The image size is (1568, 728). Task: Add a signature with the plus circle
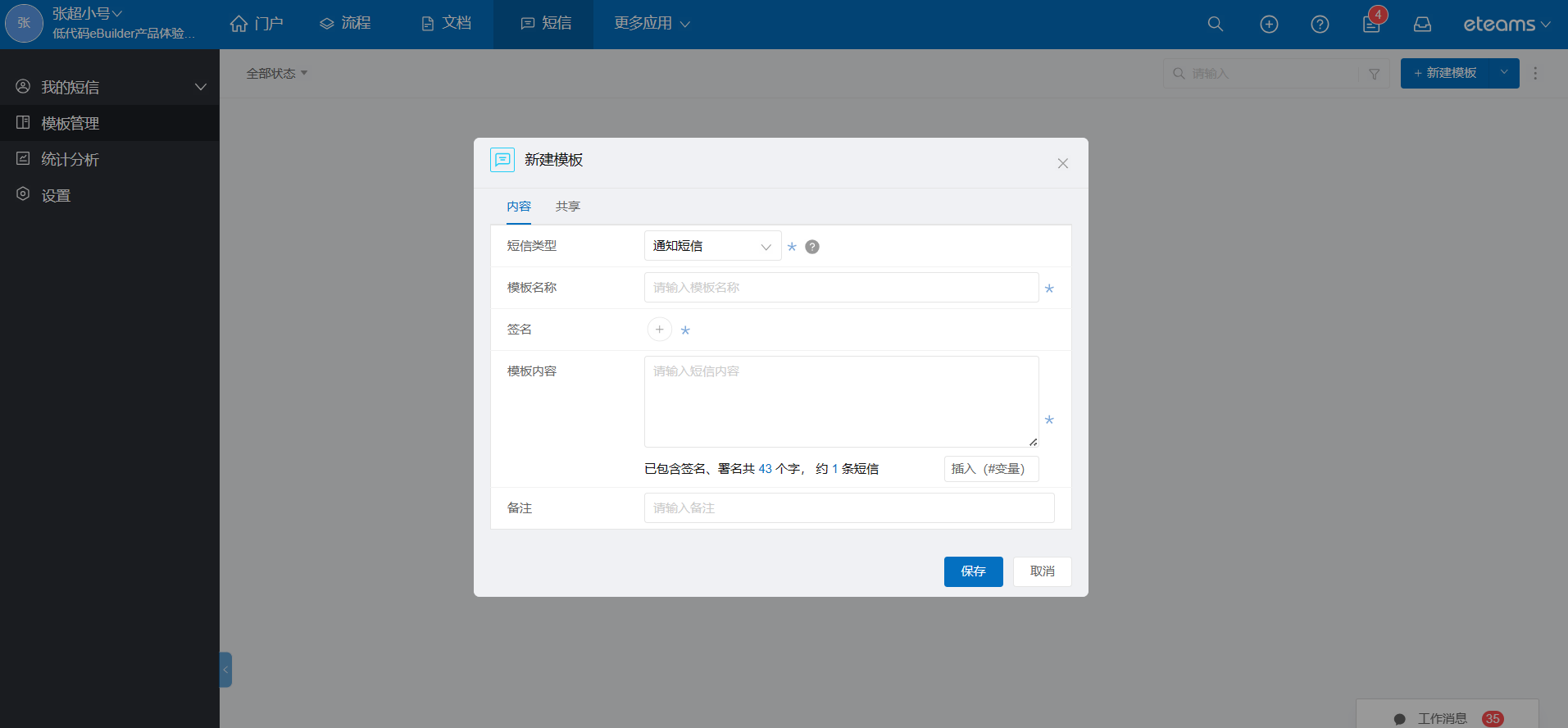point(660,330)
